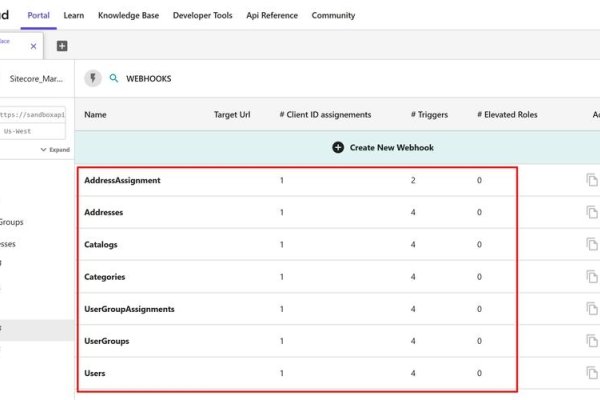Screen dimensions: 600x400
Task: Copy the AddressAssignment webhook
Action: 592,180
